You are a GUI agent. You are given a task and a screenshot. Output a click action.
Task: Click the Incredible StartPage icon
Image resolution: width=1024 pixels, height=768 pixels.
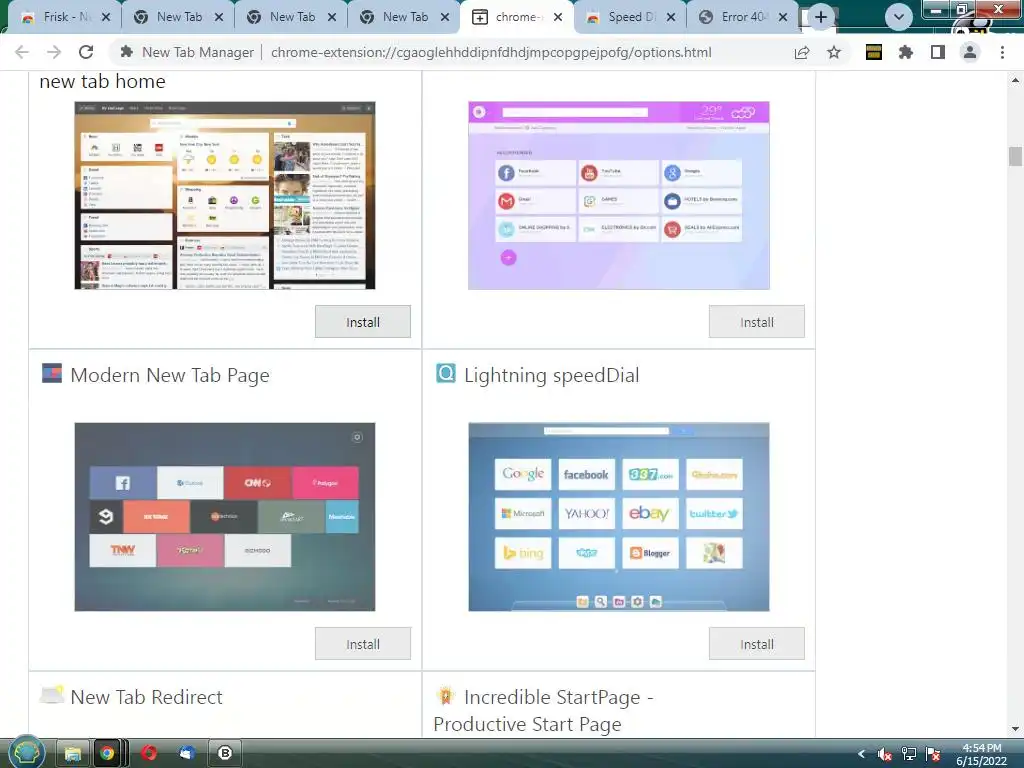pyautogui.click(x=445, y=695)
